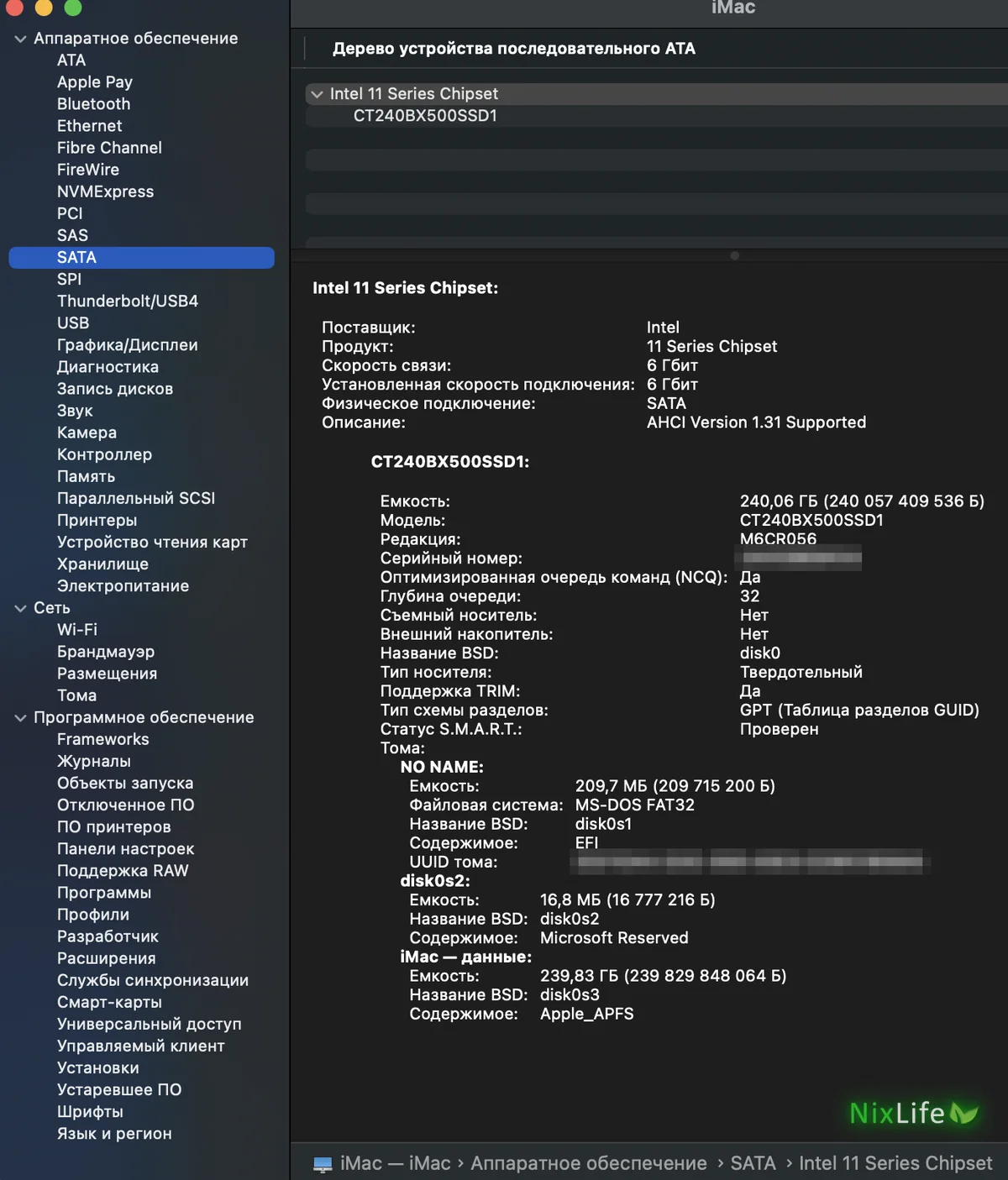Click the iMac computer icon in path bar
1008x1180 pixels.
coord(323,1164)
